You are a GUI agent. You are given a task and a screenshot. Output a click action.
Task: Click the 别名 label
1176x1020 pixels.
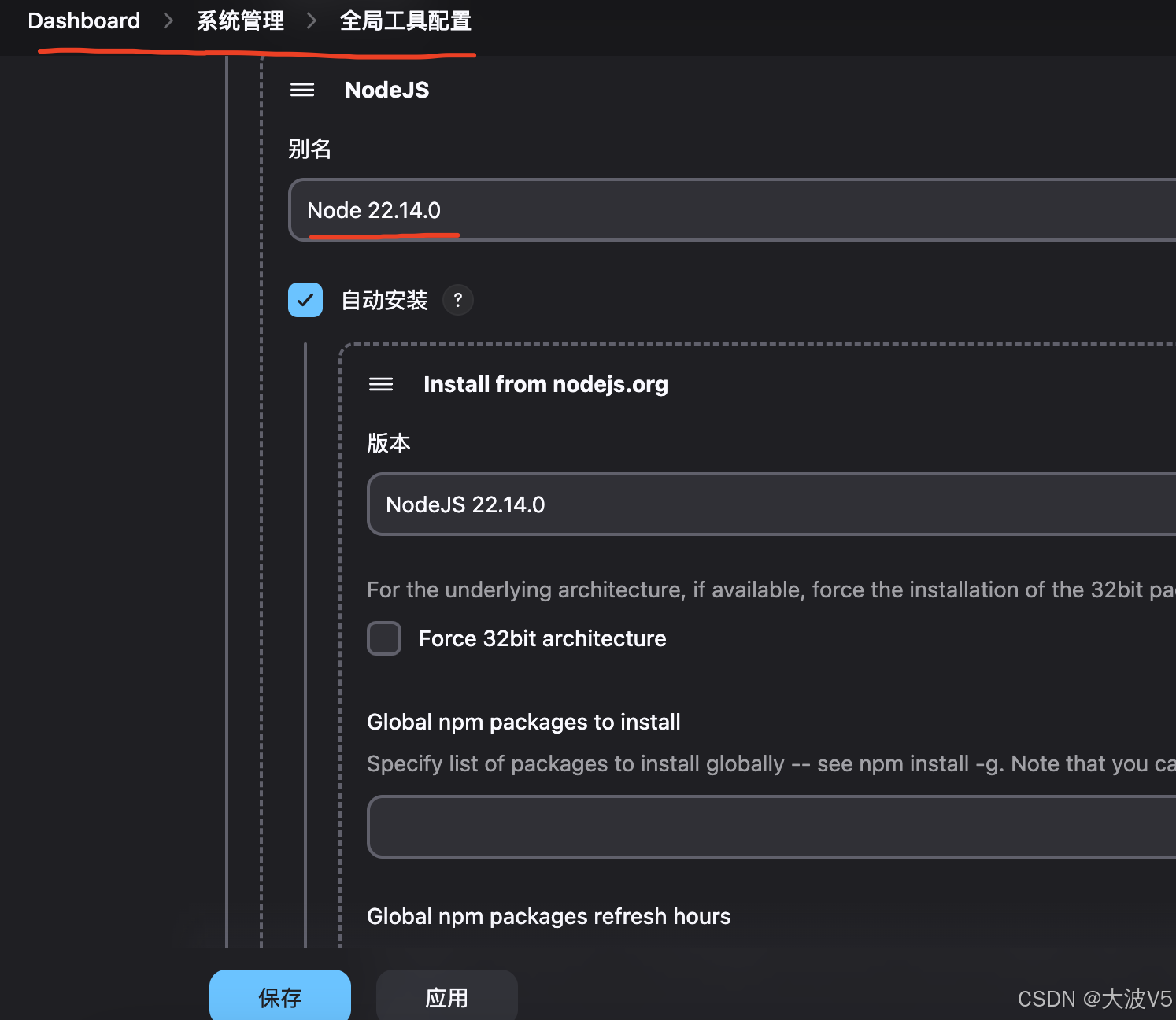309,149
